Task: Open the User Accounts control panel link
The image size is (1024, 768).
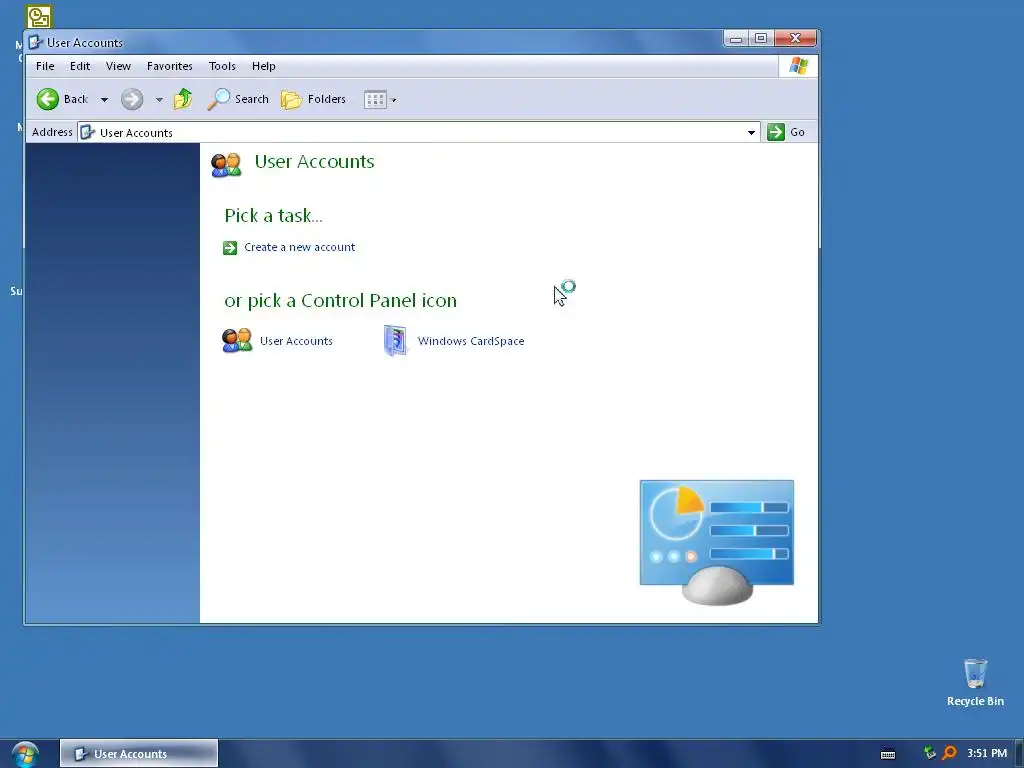Action: click(x=296, y=341)
